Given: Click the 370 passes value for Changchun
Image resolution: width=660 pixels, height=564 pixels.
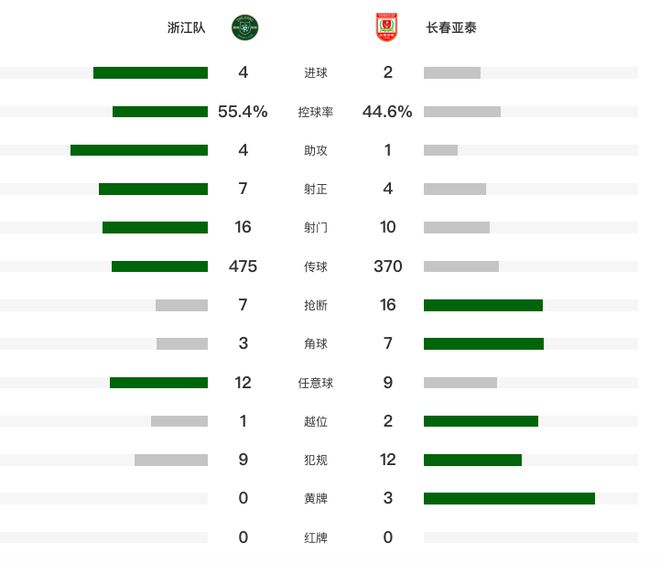Looking at the screenshot, I should 388,266.
